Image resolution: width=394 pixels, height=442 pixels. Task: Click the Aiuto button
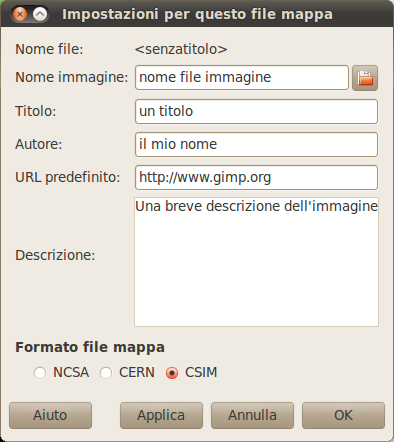(50, 415)
